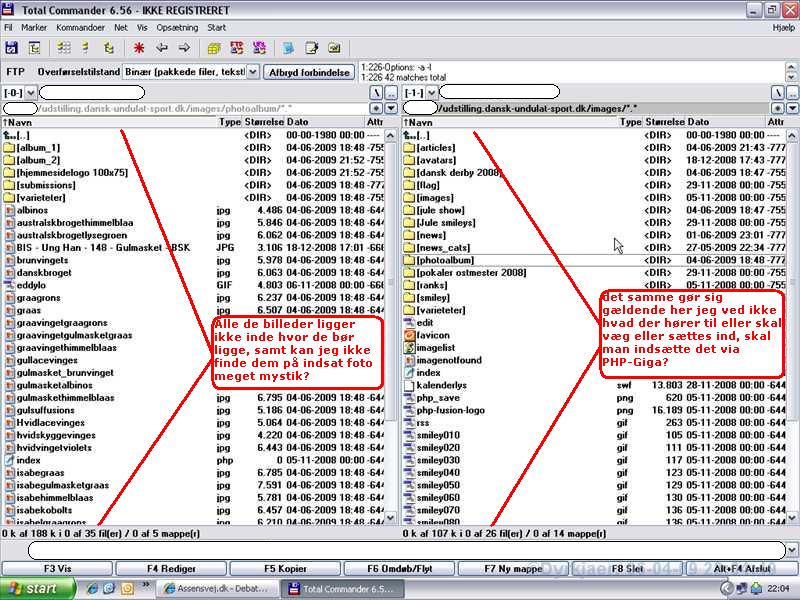Open the Opsætning menu
800x600 pixels.
(x=177, y=28)
